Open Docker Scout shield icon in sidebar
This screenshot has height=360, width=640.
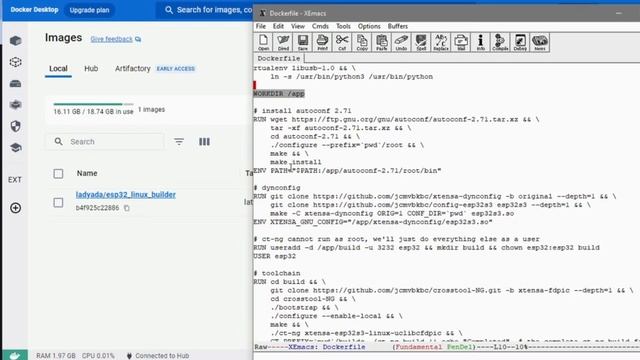[16, 126]
